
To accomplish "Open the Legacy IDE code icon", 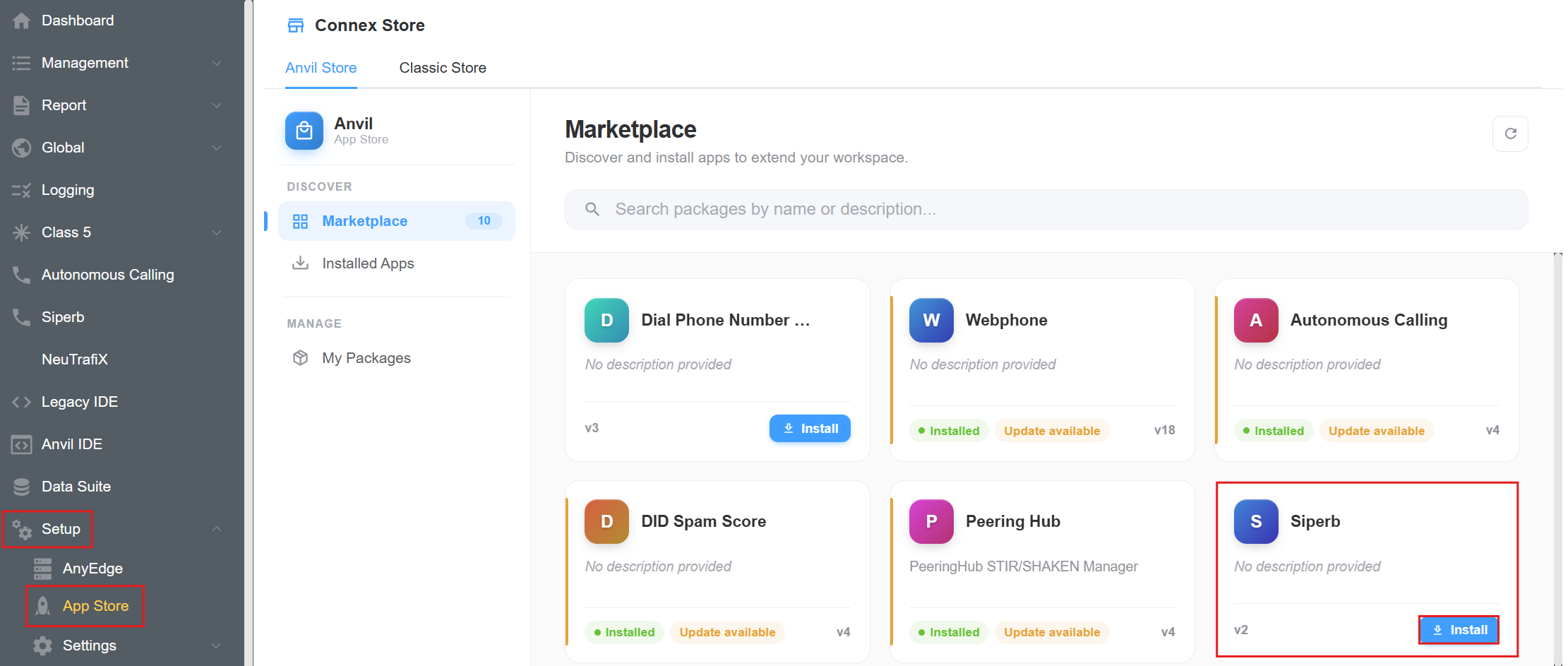I will [x=22, y=402].
